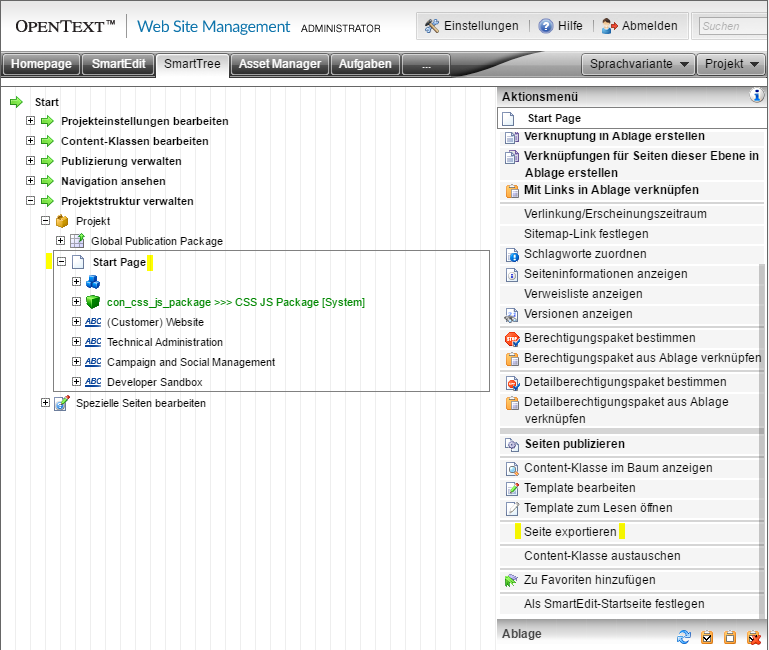
Task: Open the Aufgaben tab
Action: pos(365,64)
